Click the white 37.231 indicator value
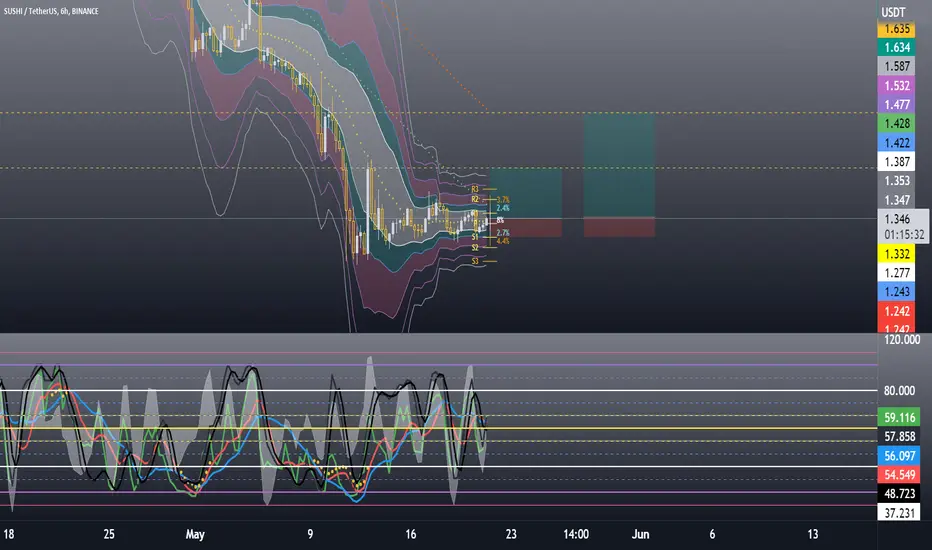Viewport: 932px width, 550px height. pos(899,513)
